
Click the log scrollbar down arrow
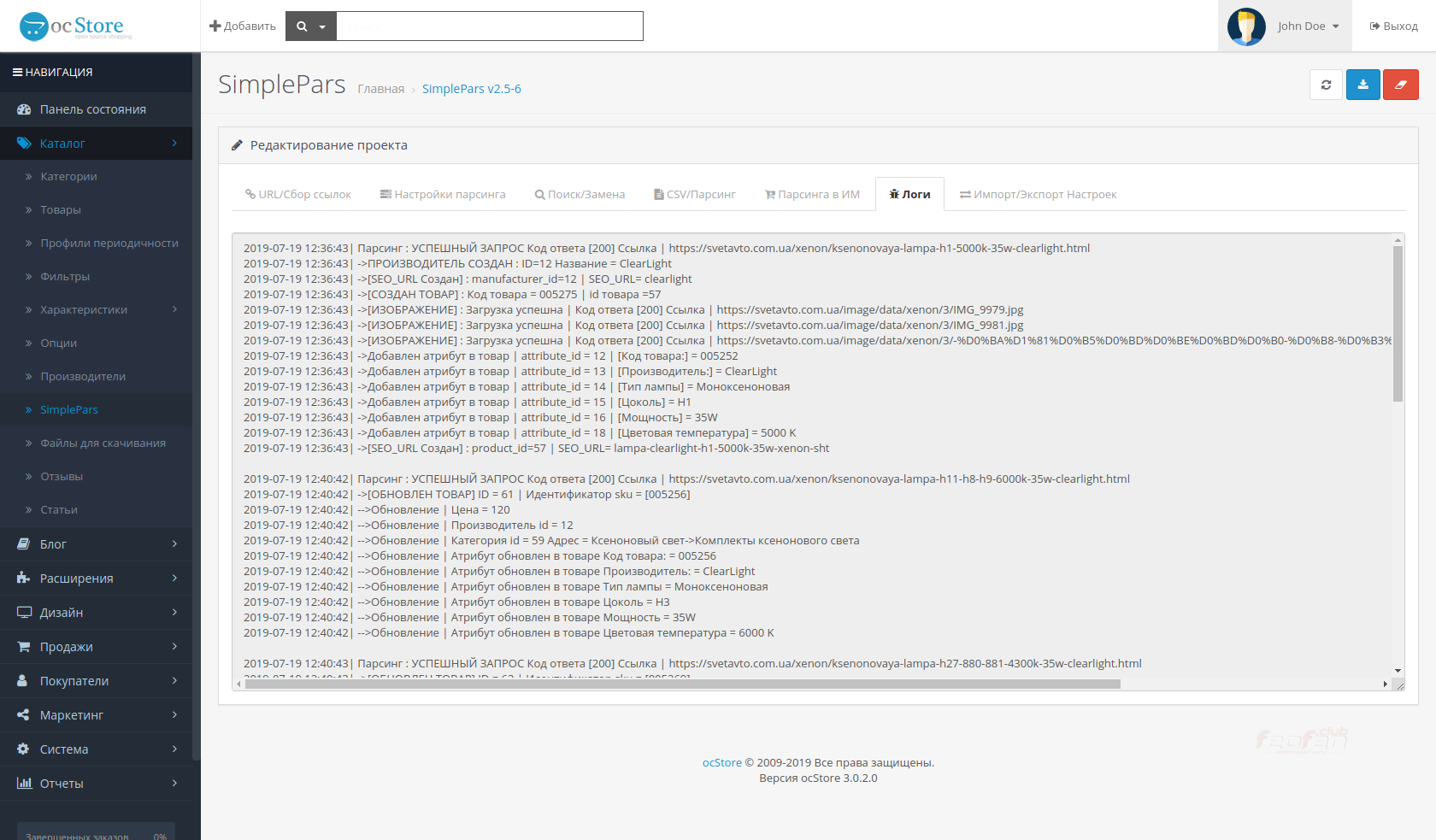1398,672
